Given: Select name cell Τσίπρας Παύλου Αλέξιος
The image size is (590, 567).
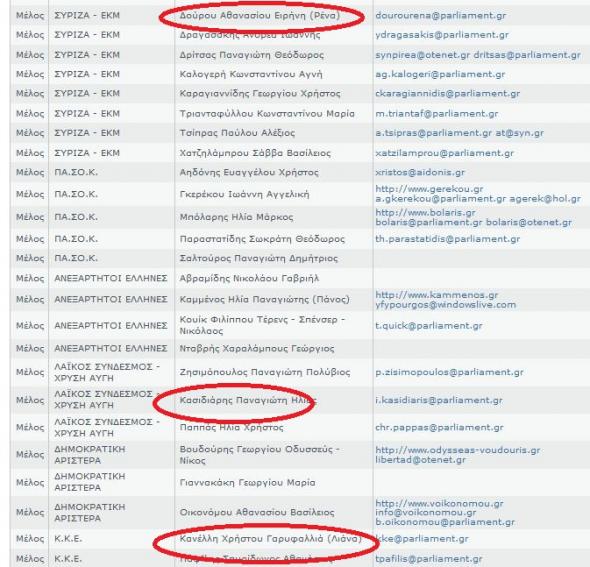Looking at the screenshot, I should coord(274,133).
